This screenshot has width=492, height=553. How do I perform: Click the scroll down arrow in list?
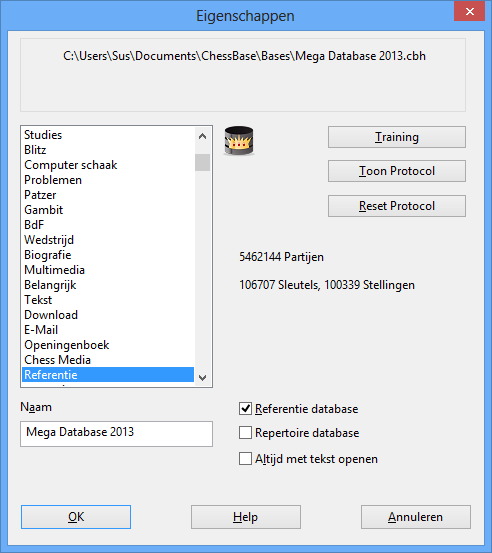click(202, 378)
